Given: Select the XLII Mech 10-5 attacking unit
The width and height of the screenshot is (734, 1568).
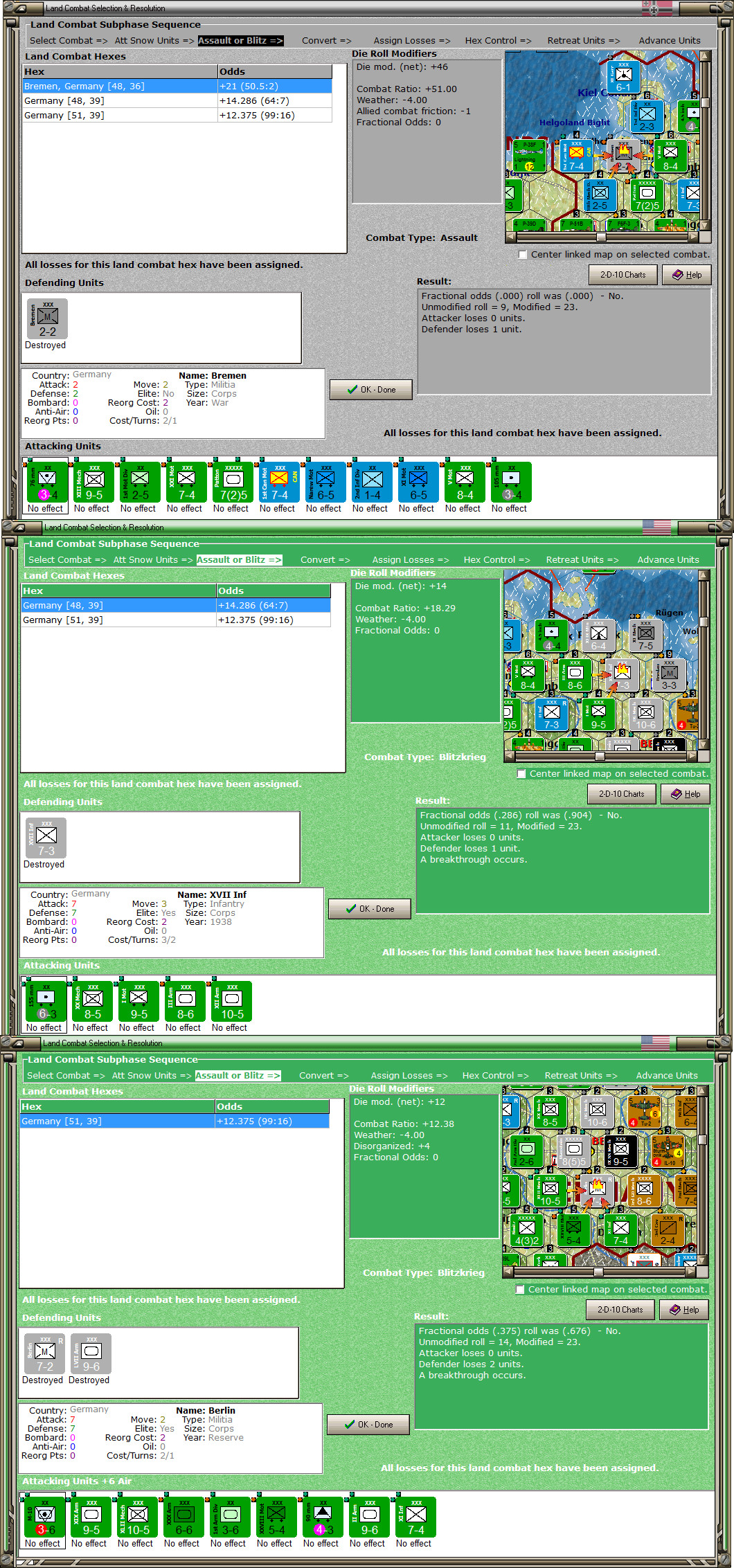Looking at the screenshot, I should click(138, 1517).
